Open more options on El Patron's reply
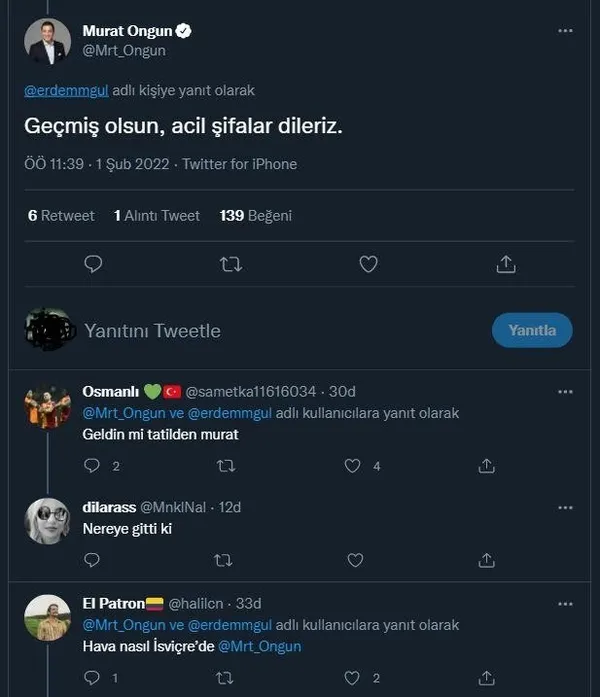600x697 pixels. (565, 604)
